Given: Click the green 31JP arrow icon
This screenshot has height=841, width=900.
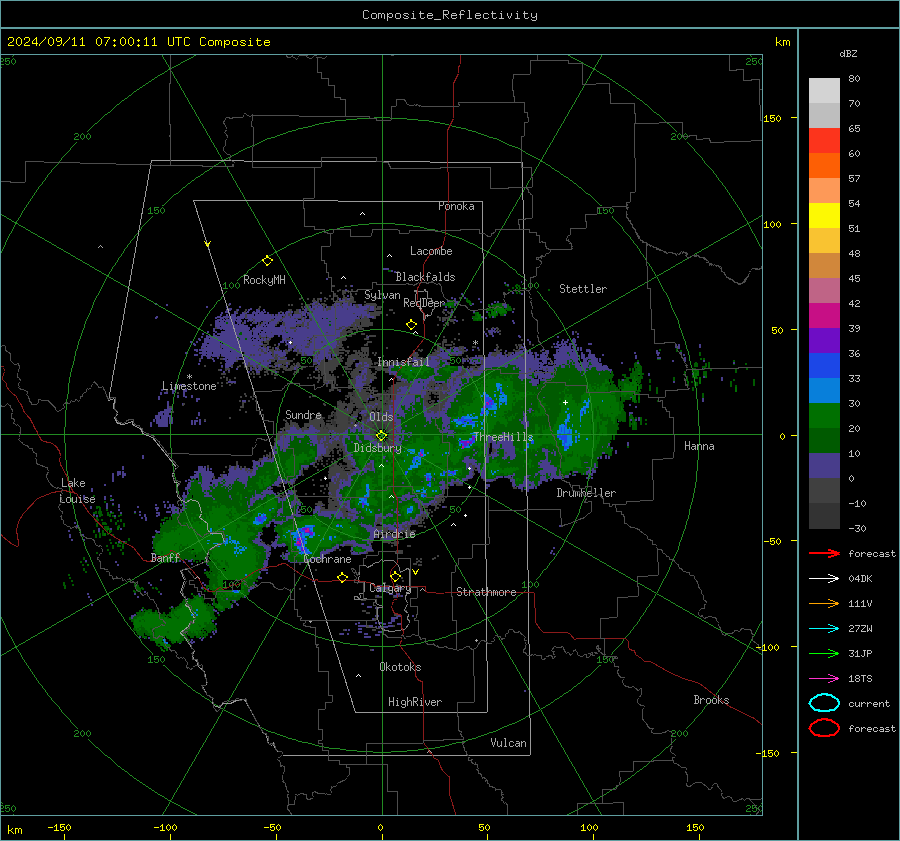Looking at the screenshot, I should (824, 653).
